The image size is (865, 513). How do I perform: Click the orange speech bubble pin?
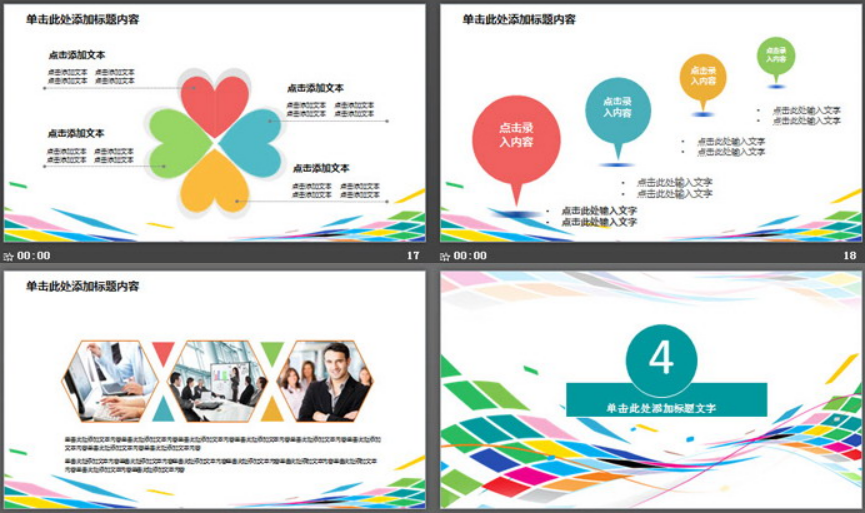[703, 78]
